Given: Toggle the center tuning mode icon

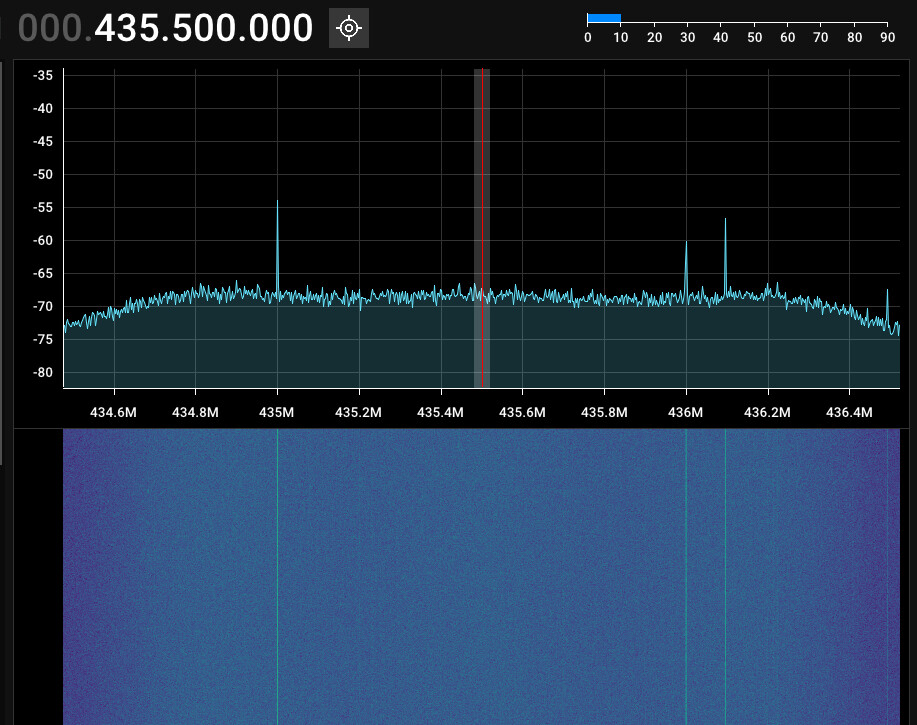Looking at the screenshot, I should (x=349, y=28).
